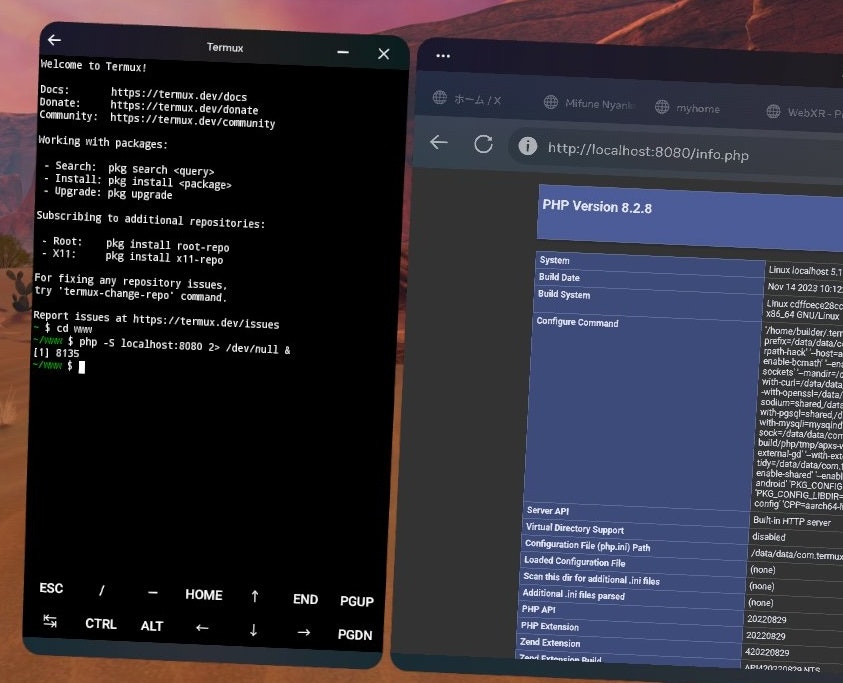Click the PHP API row label
This screenshot has height=683, width=843.
pos(538,609)
